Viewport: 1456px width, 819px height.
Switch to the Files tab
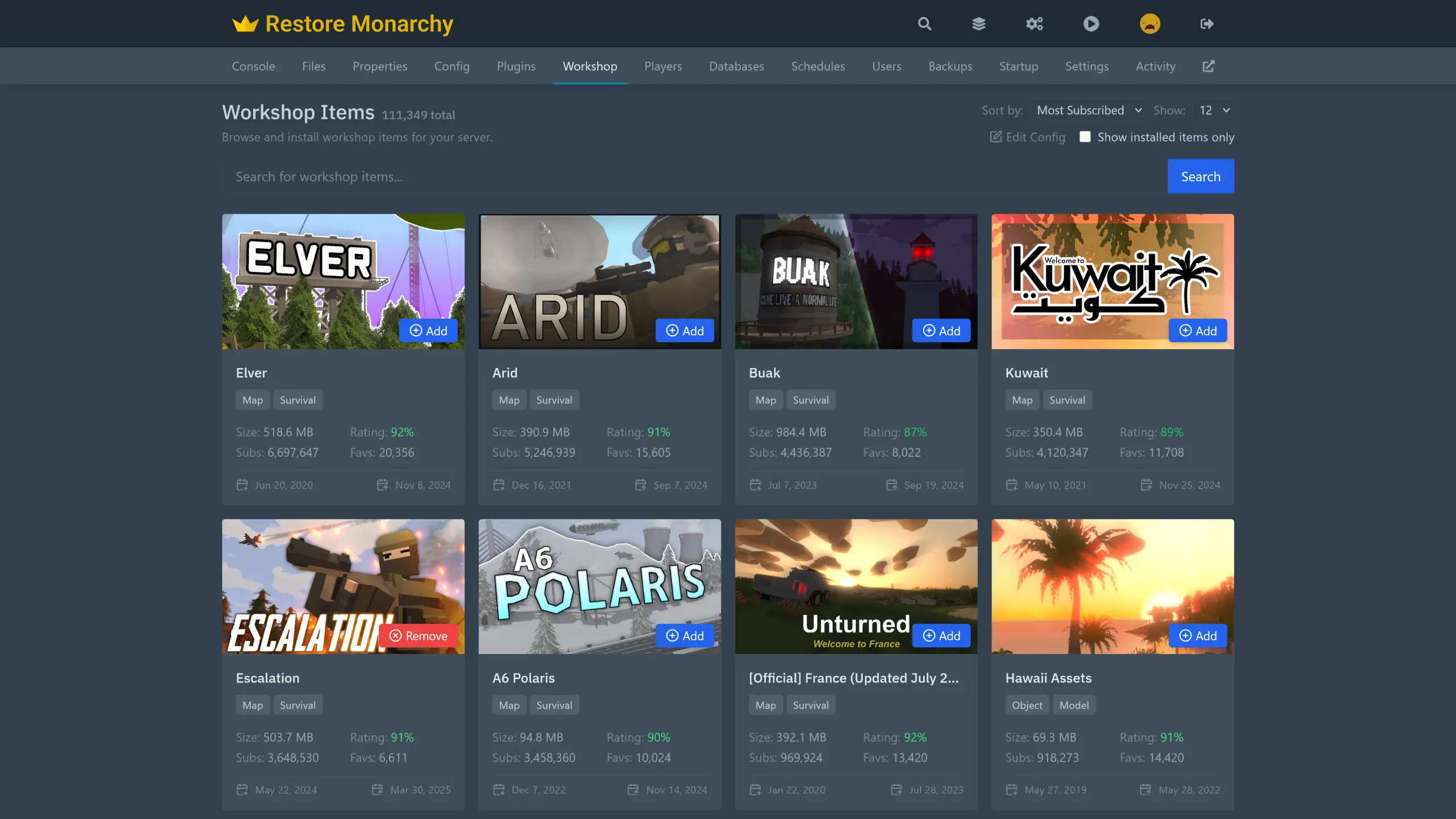[313, 66]
